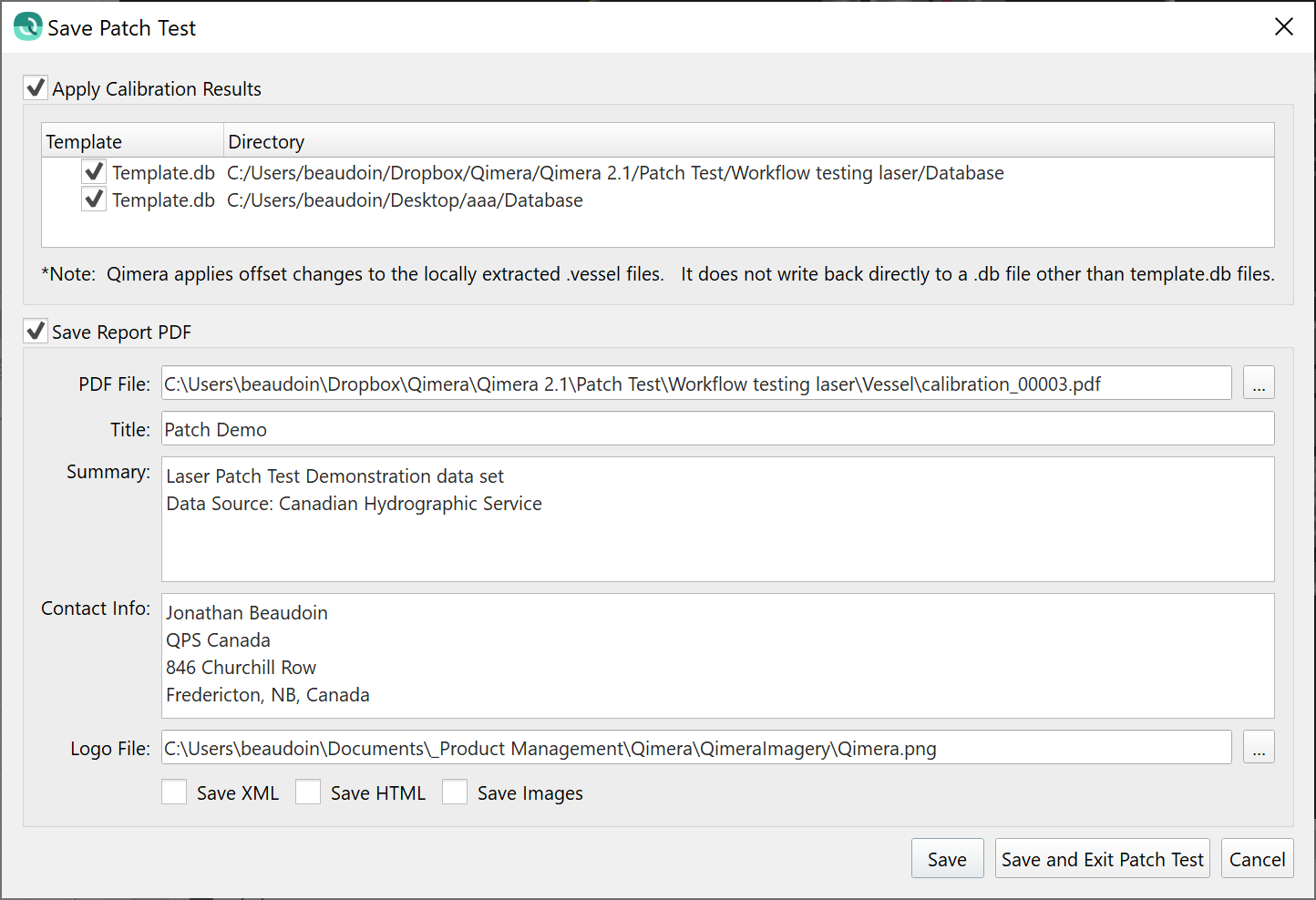
Task: Click the Logo File path field
Action: click(695, 748)
